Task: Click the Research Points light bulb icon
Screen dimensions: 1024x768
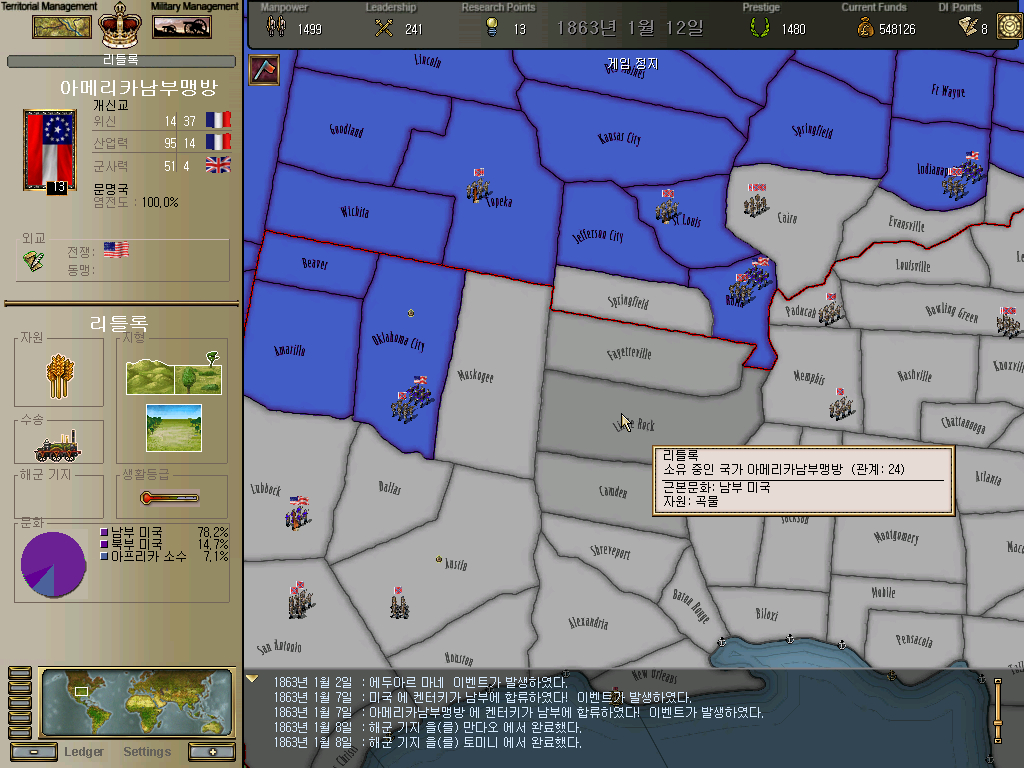Action: point(492,27)
